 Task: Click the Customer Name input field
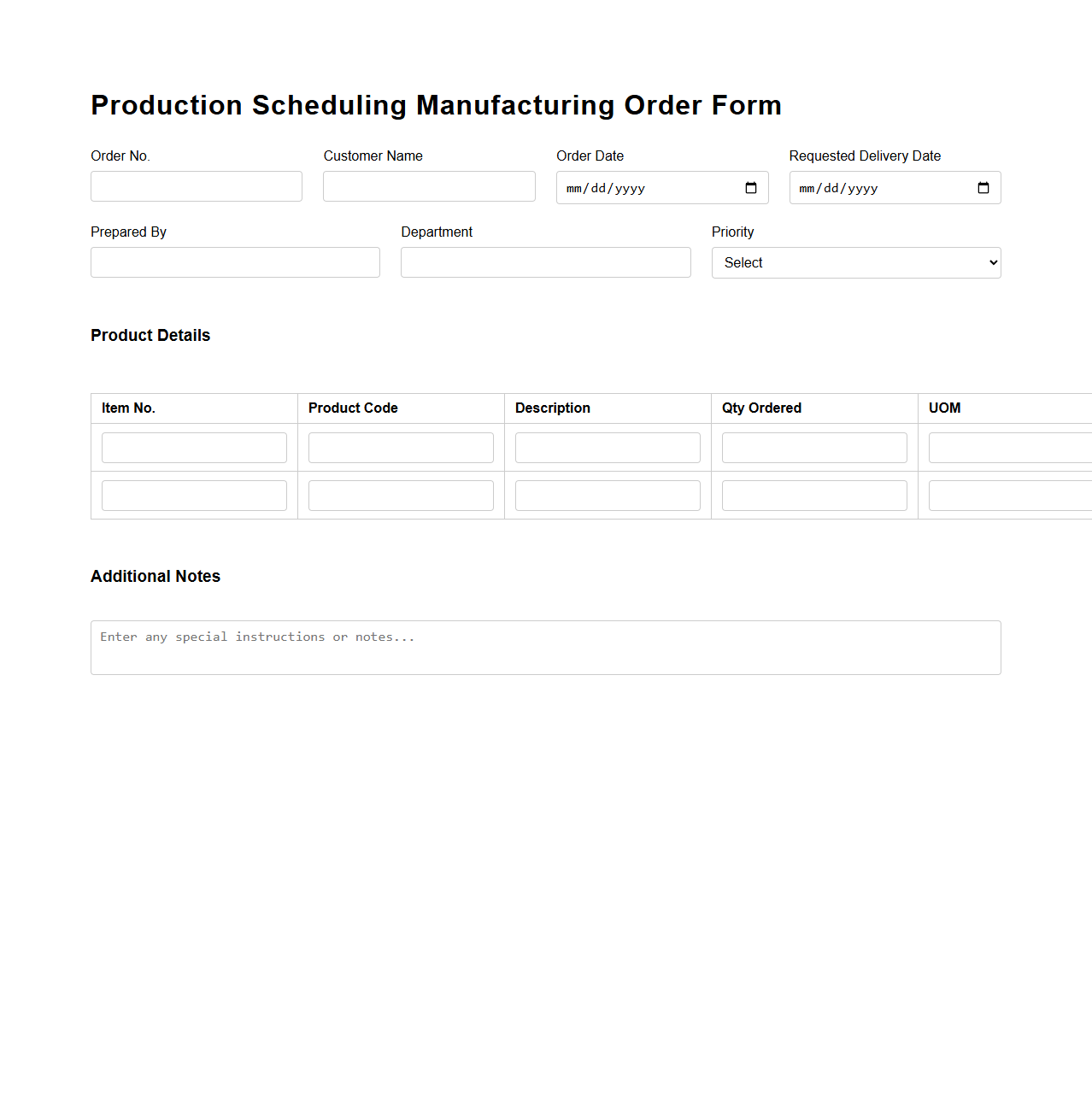coord(428,185)
